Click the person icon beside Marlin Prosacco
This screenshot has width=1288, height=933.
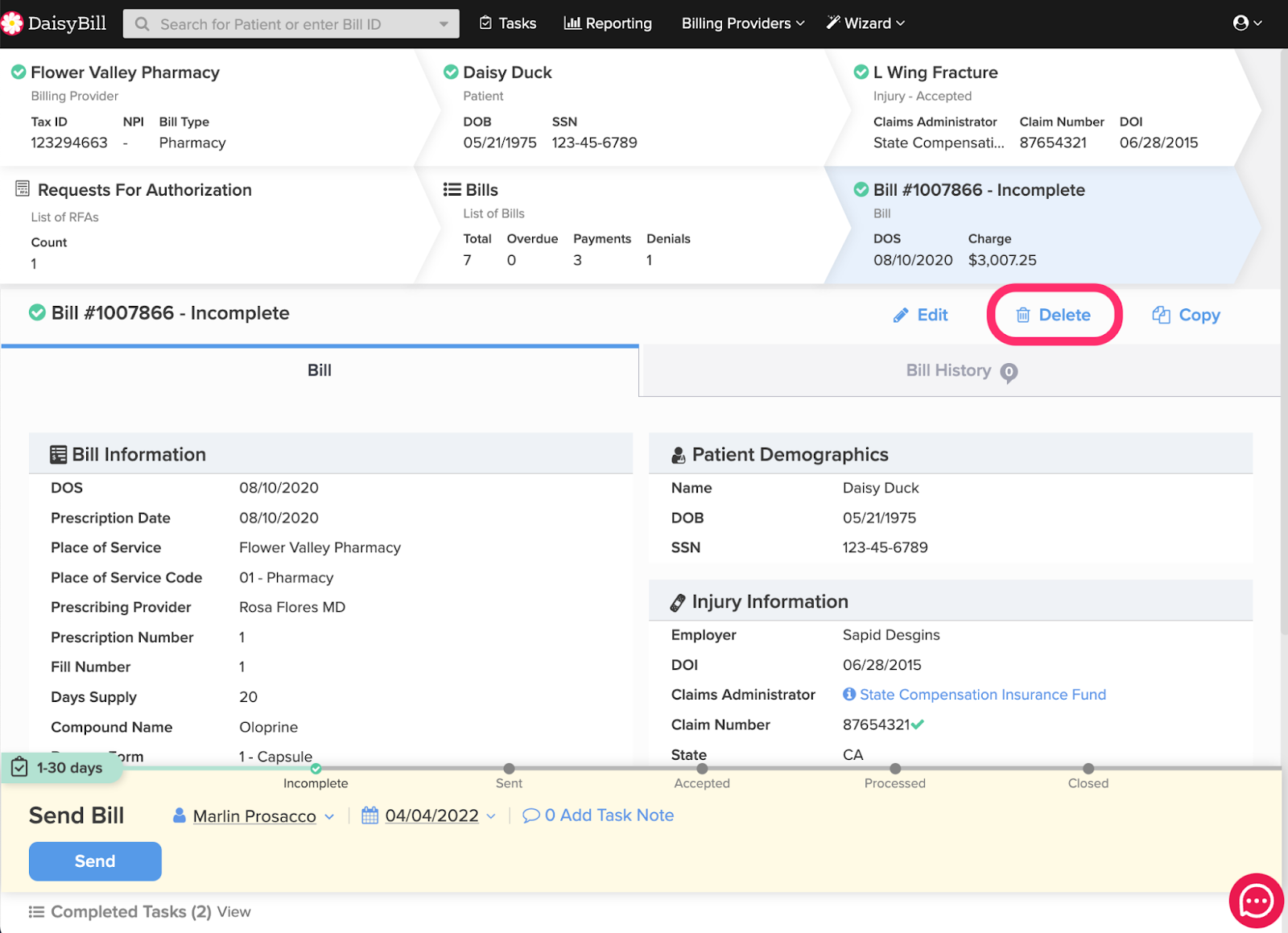(x=180, y=815)
